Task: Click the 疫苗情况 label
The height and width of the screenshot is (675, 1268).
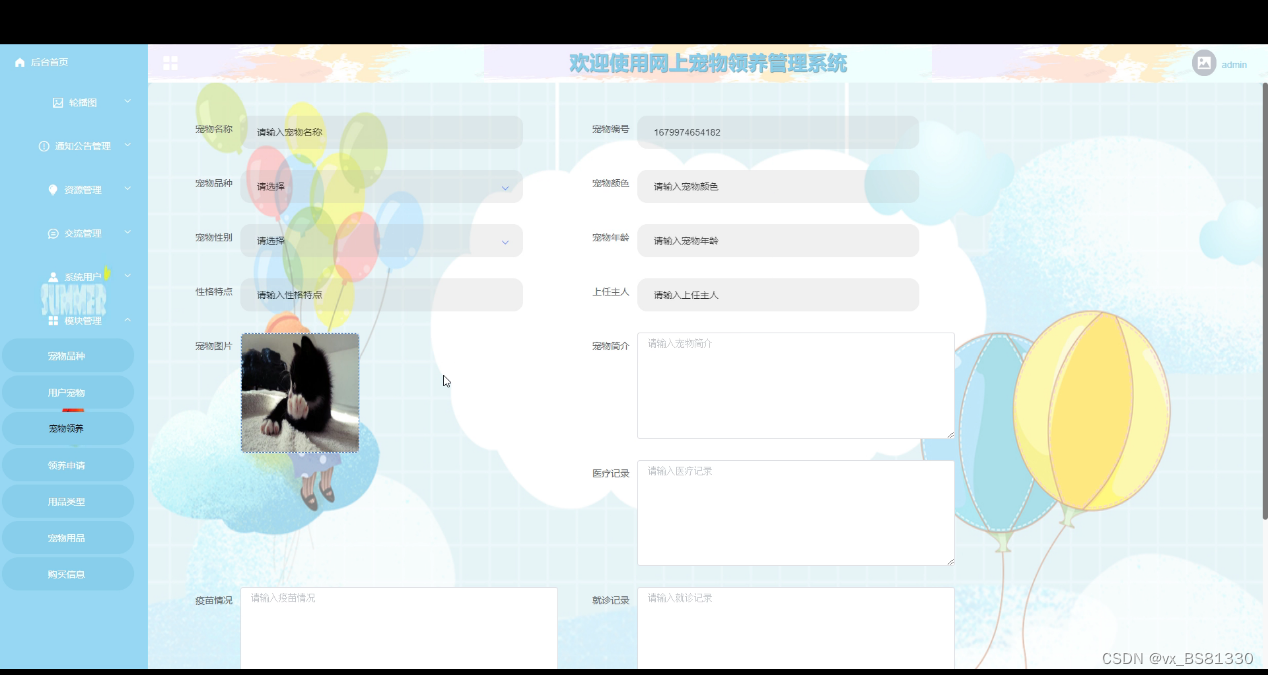Action: click(x=213, y=600)
